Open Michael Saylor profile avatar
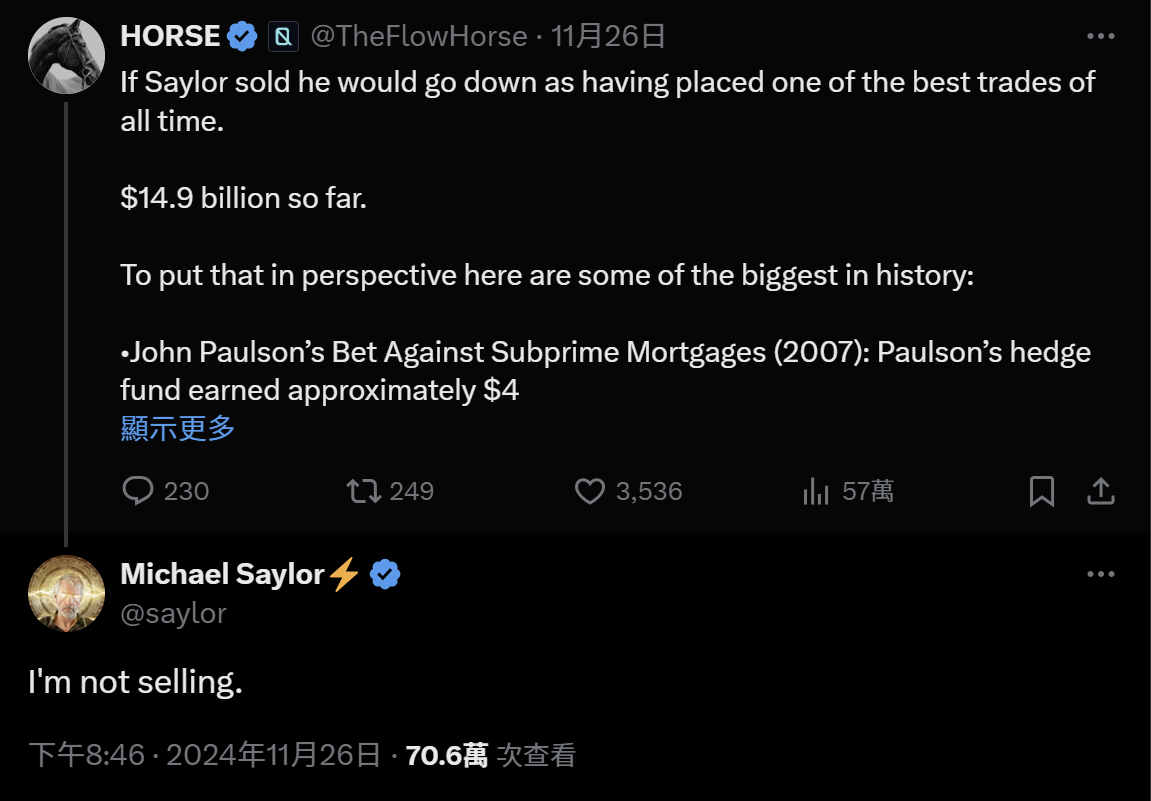This screenshot has width=1151, height=801. [66, 593]
